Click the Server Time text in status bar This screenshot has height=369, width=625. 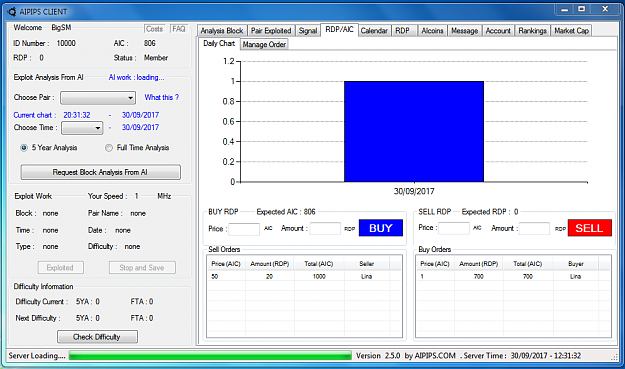522,355
